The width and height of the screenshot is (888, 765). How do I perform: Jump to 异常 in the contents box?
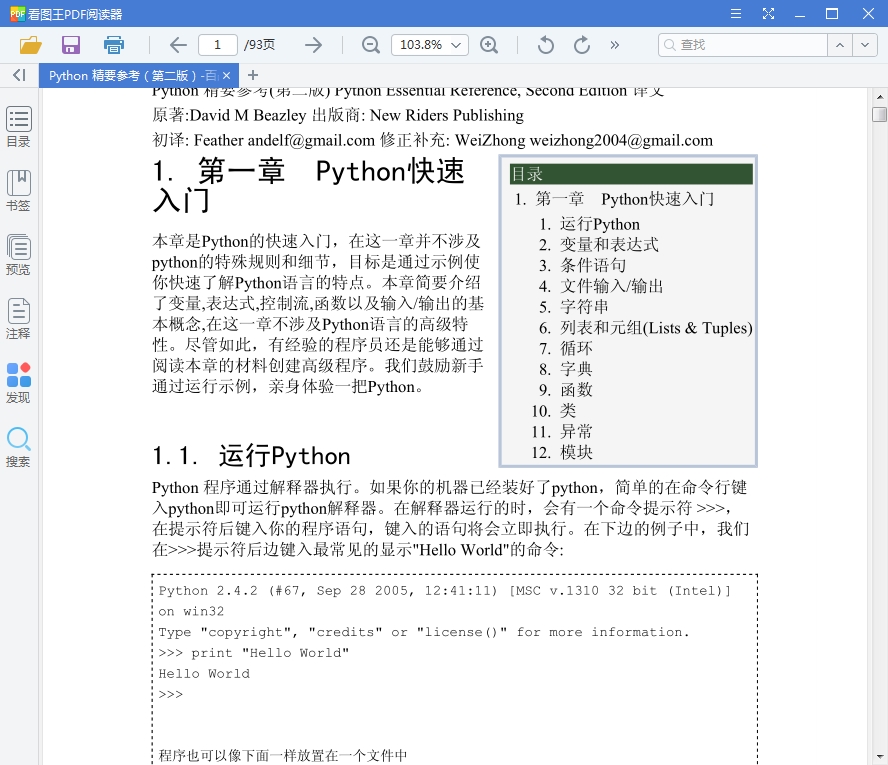[577, 431]
